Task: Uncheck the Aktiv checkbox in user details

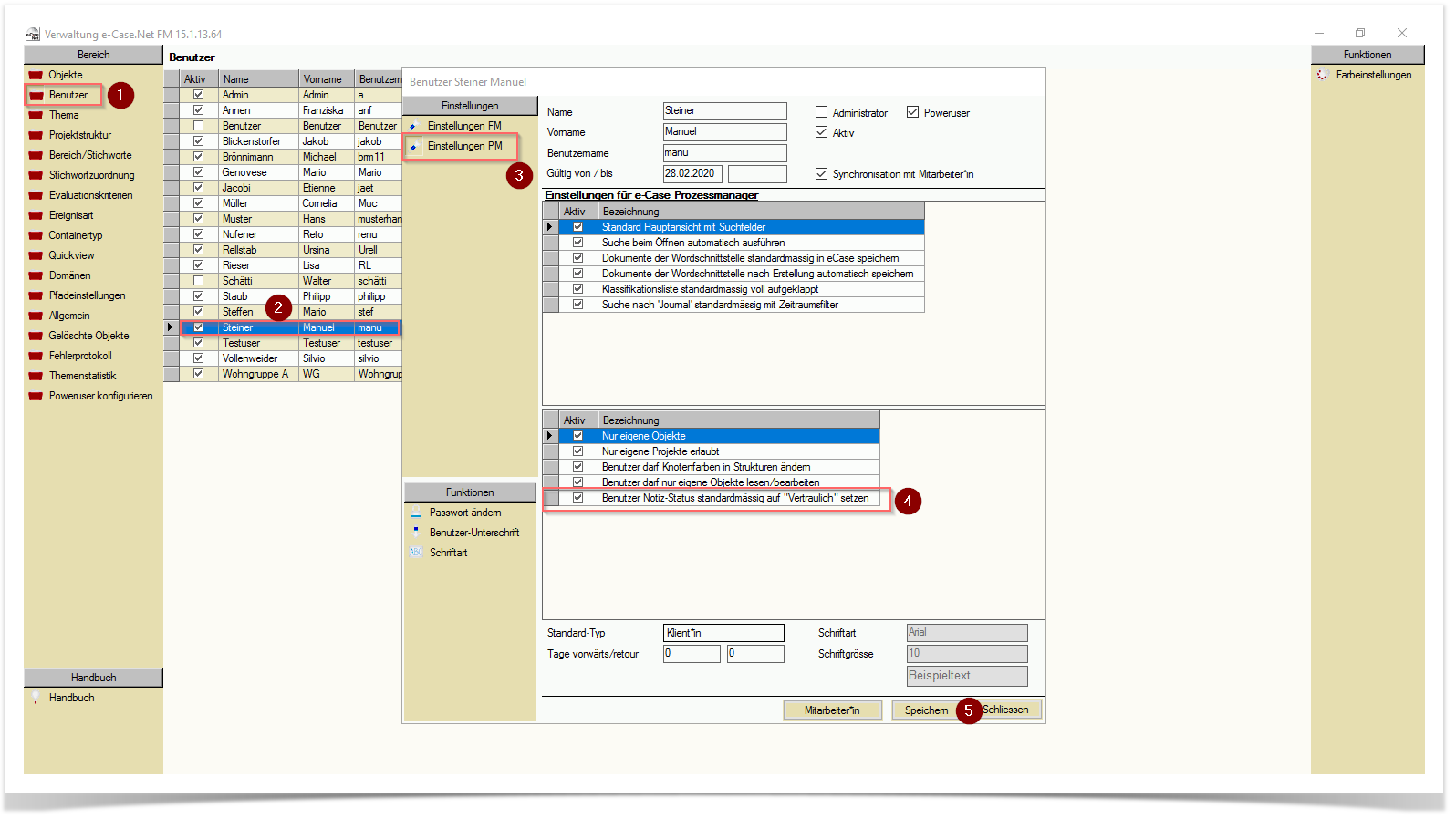Action: pos(821,132)
